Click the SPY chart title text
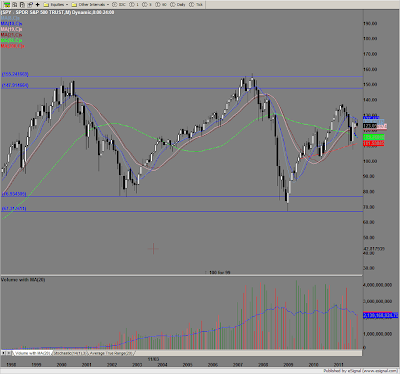This screenshot has width=400, height=374. [x=57, y=12]
